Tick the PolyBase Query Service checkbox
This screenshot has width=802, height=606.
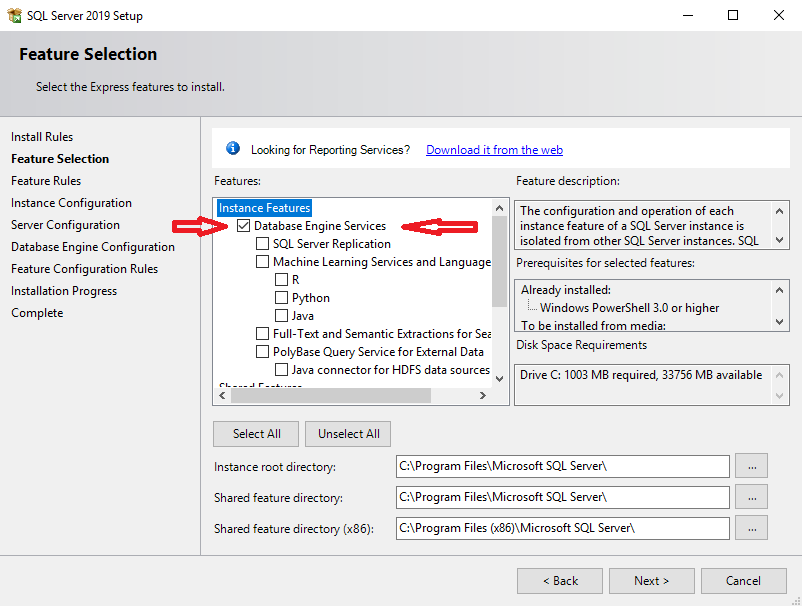tap(262, 352)
